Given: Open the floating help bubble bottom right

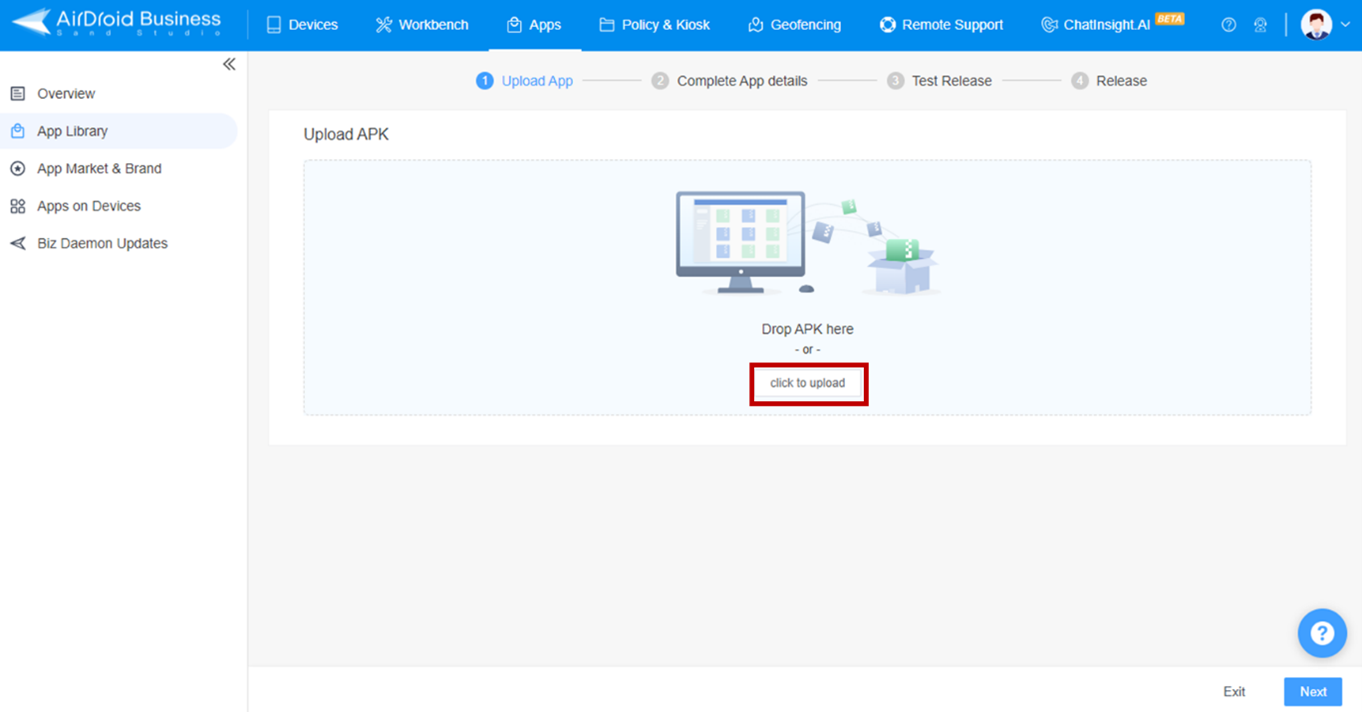Looking at the screenshot, I should tap(1322, 633).
